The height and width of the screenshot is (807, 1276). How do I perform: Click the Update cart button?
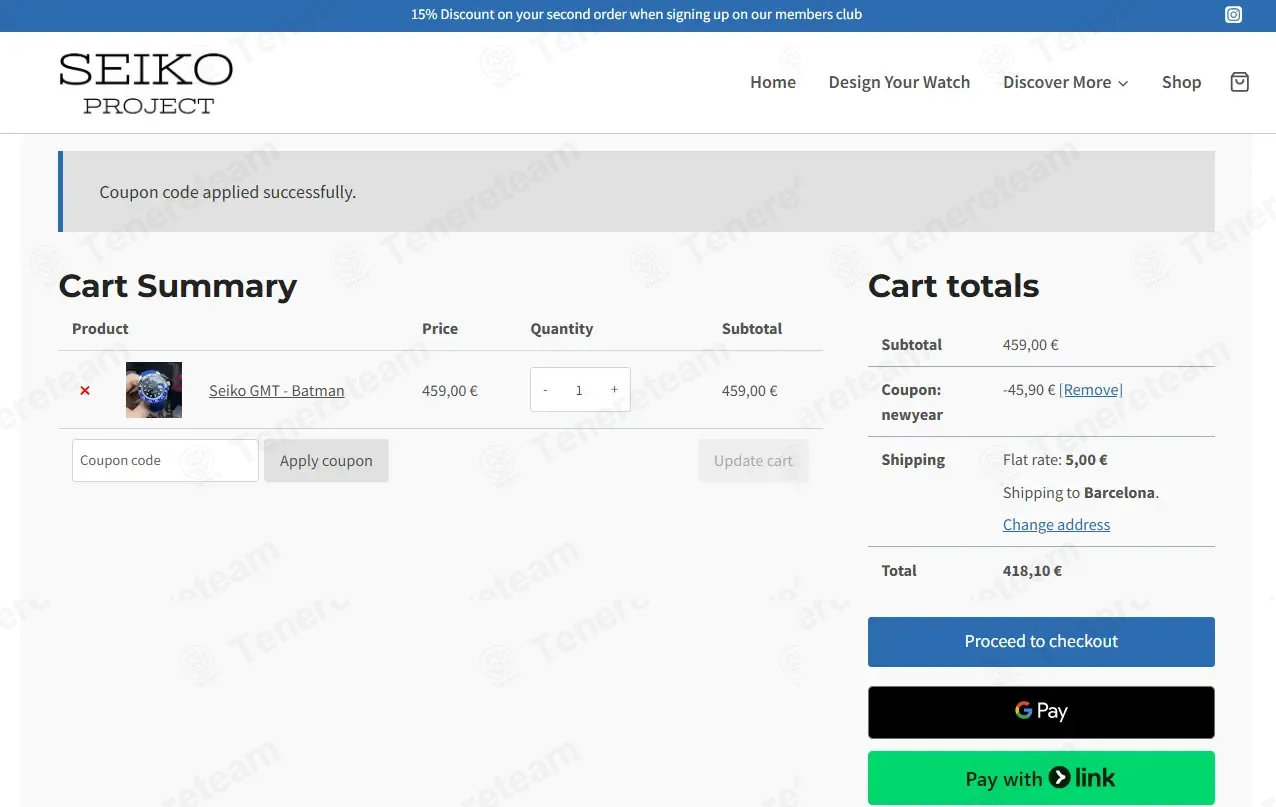click(753, 460)
